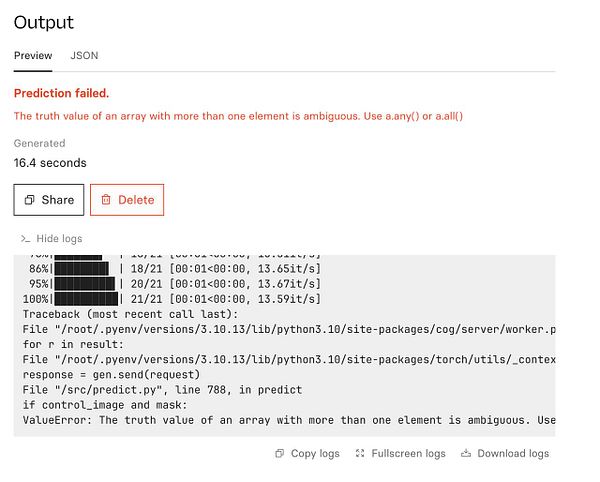Click the trash icon on Delete
Screen dimensions: 600x482
point(106,200)
